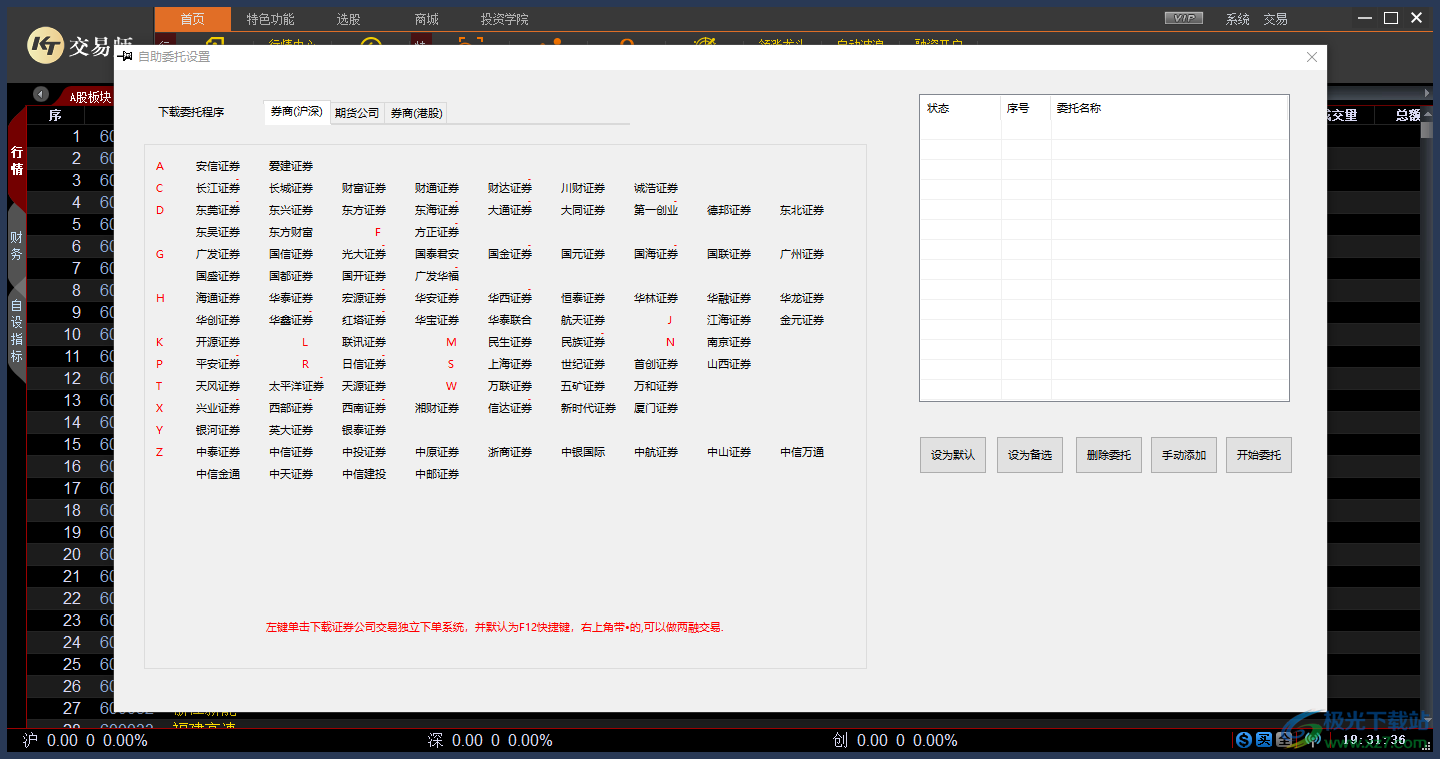Select 中邮证券 broker link

[437, 474]
